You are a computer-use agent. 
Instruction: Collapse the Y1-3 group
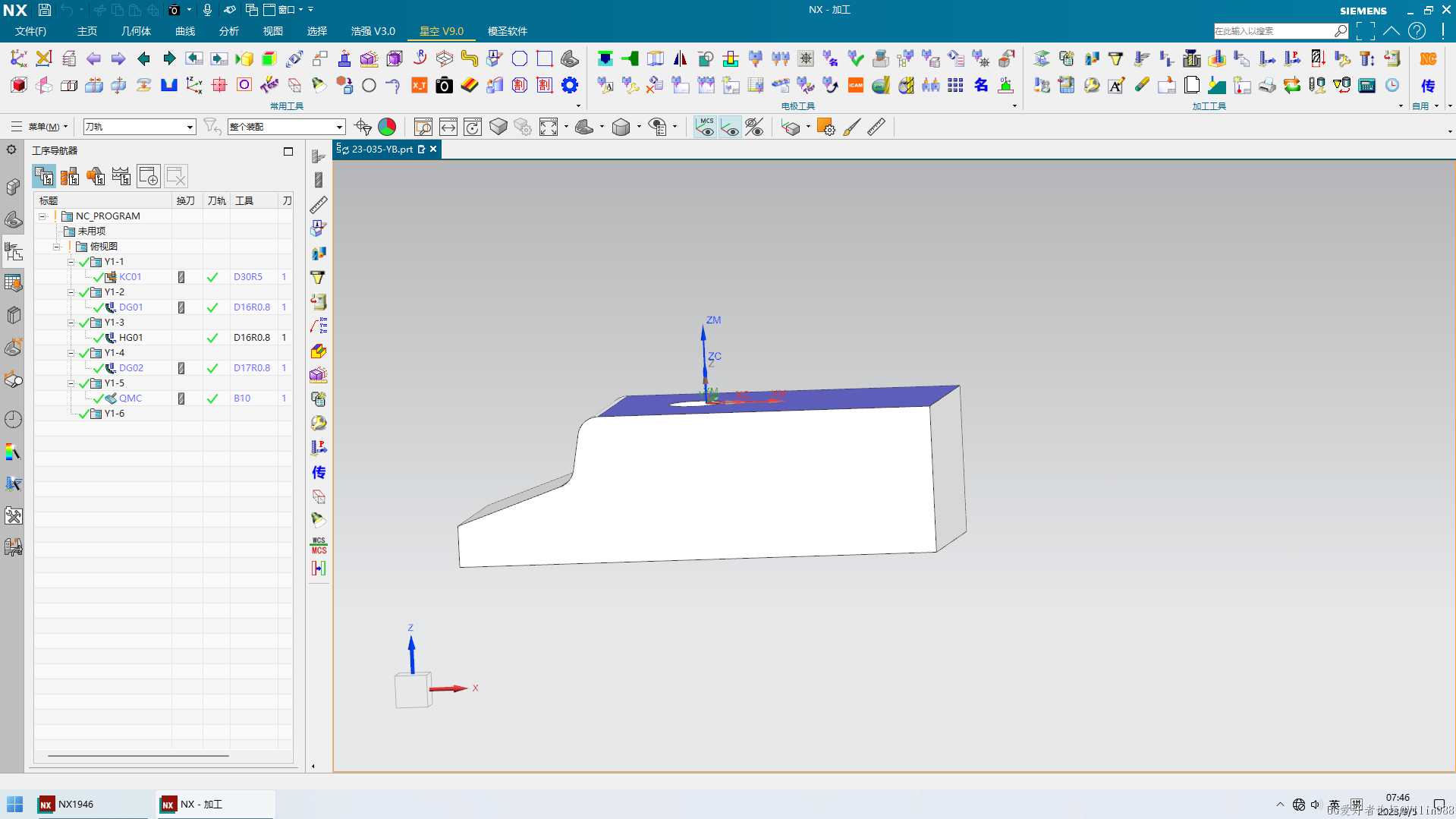pos(71,323)
